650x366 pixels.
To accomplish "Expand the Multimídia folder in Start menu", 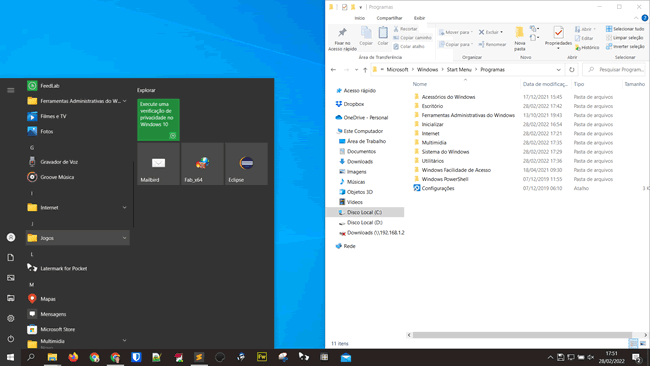I will [x=78, y=343].
